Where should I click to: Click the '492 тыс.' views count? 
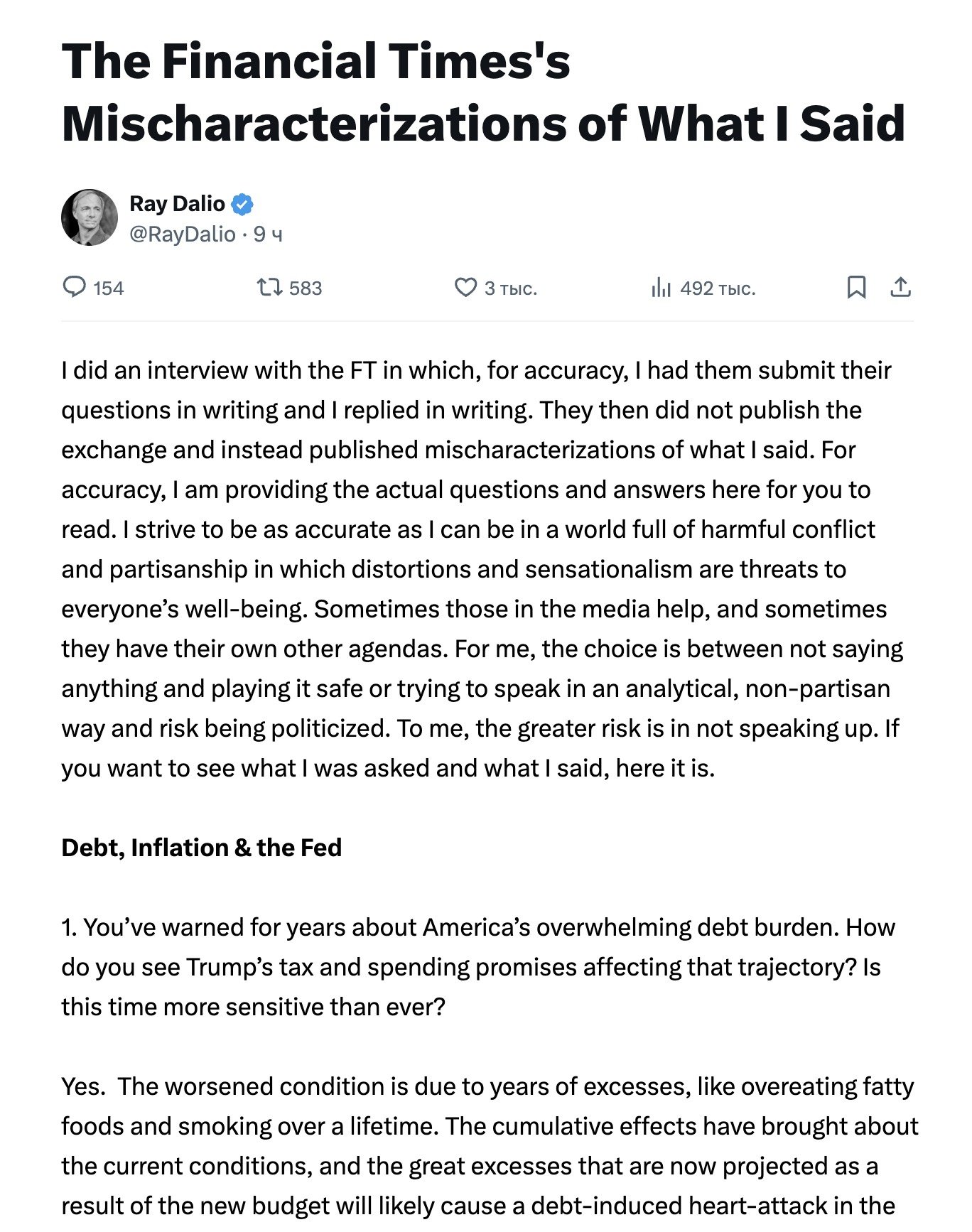(718, 288)
